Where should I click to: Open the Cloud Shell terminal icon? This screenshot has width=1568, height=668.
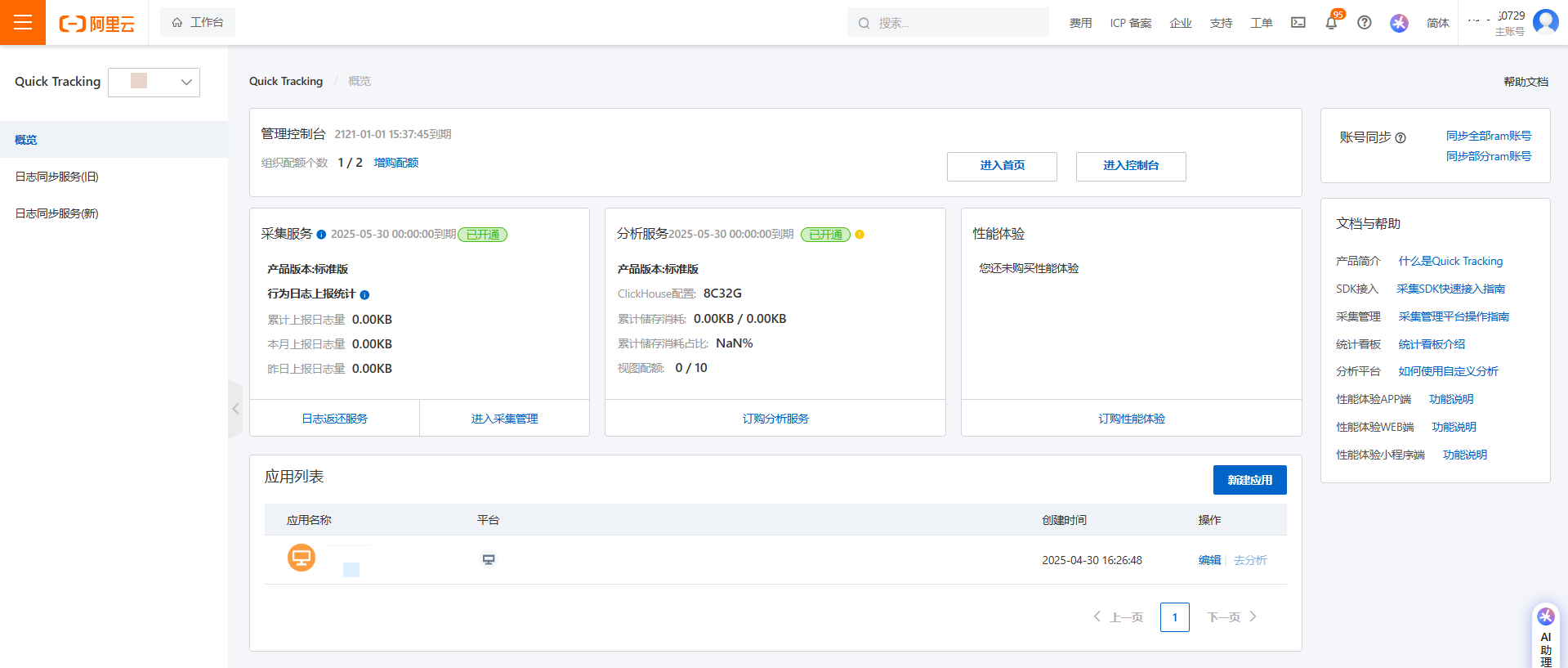point(1298,23)
